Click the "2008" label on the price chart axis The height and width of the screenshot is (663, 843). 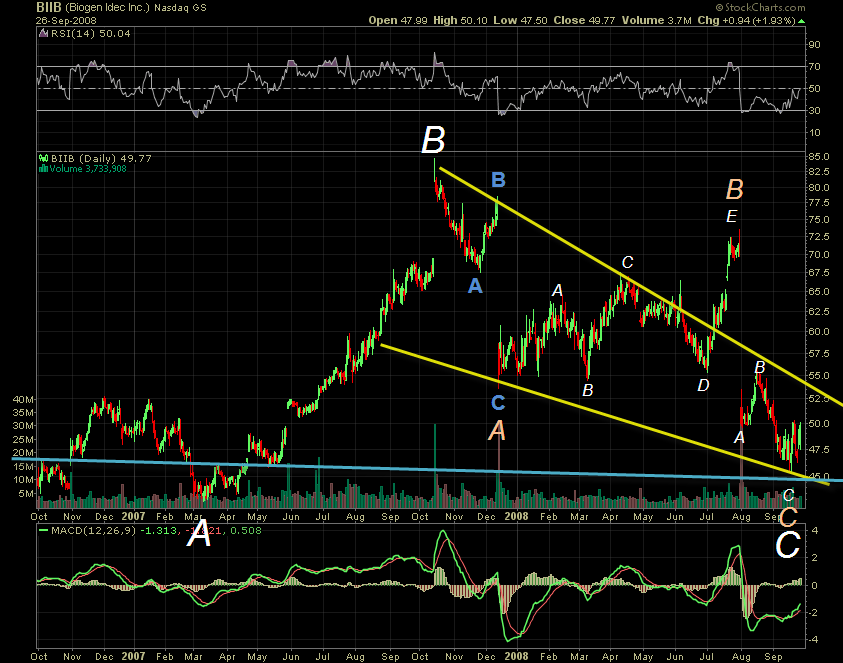(516, 516)
